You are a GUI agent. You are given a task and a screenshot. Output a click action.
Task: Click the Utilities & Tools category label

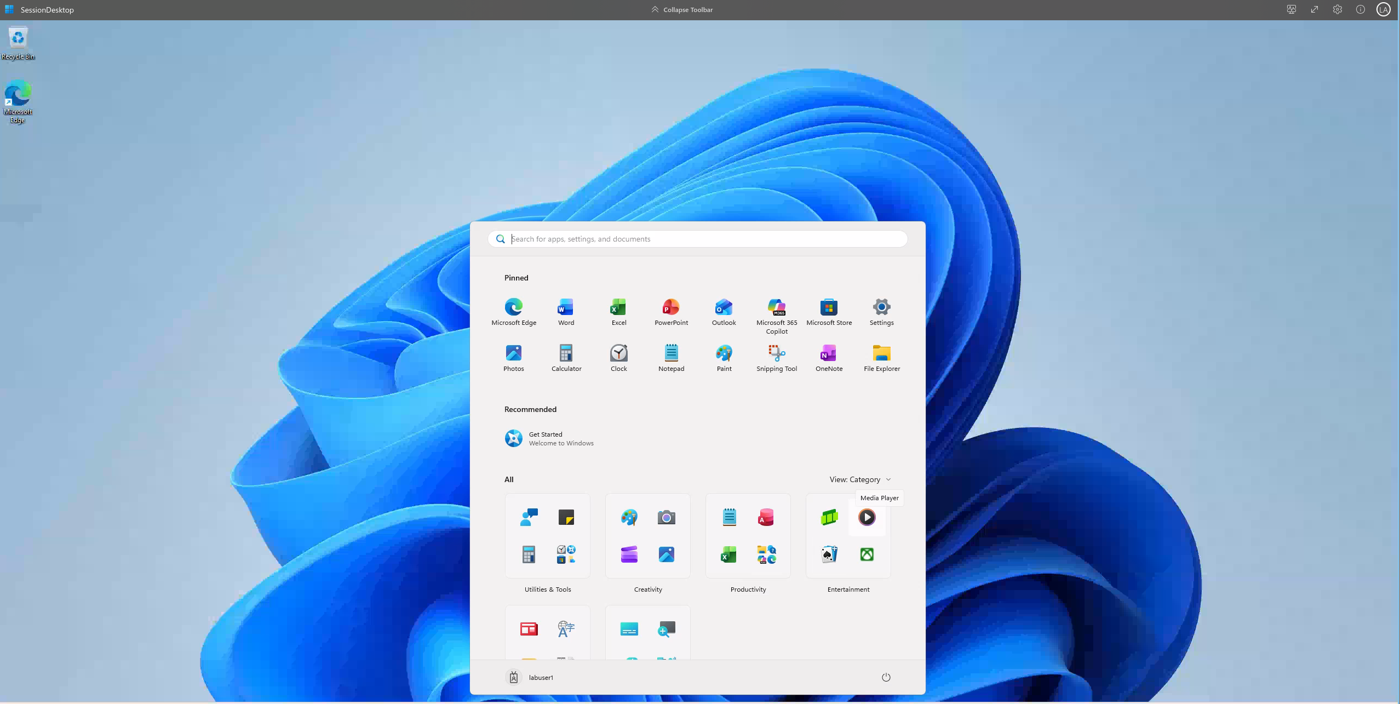tap(548, 590)
